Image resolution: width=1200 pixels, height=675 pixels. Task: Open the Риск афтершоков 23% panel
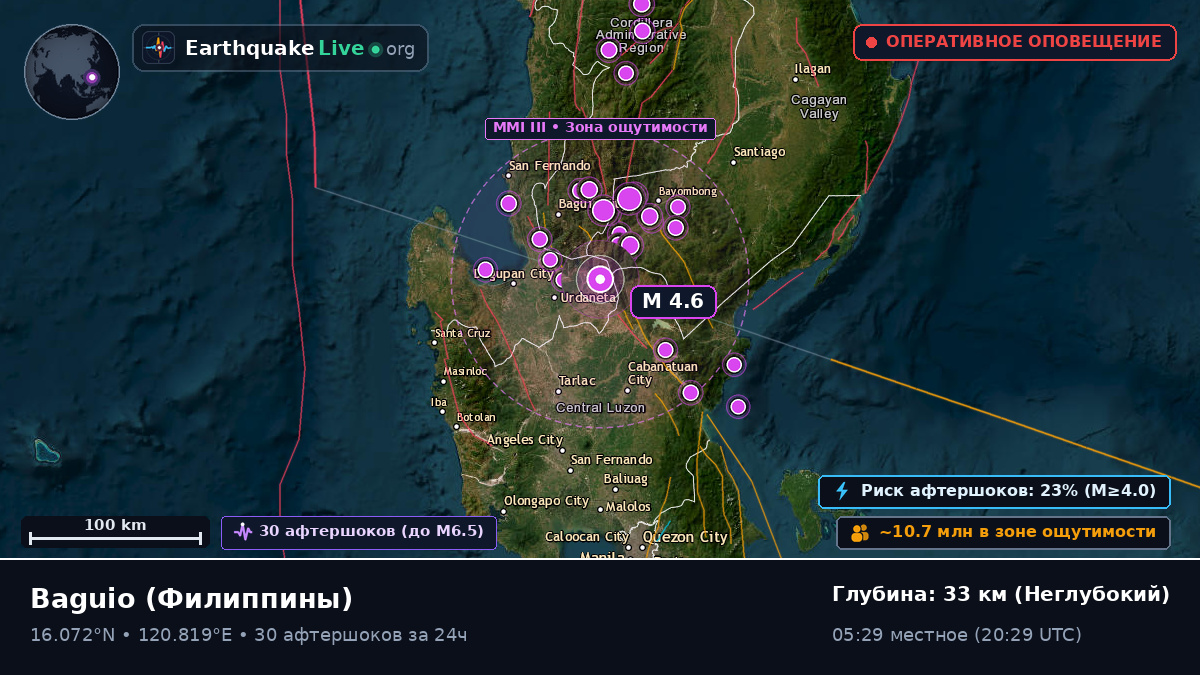(994, 491)
